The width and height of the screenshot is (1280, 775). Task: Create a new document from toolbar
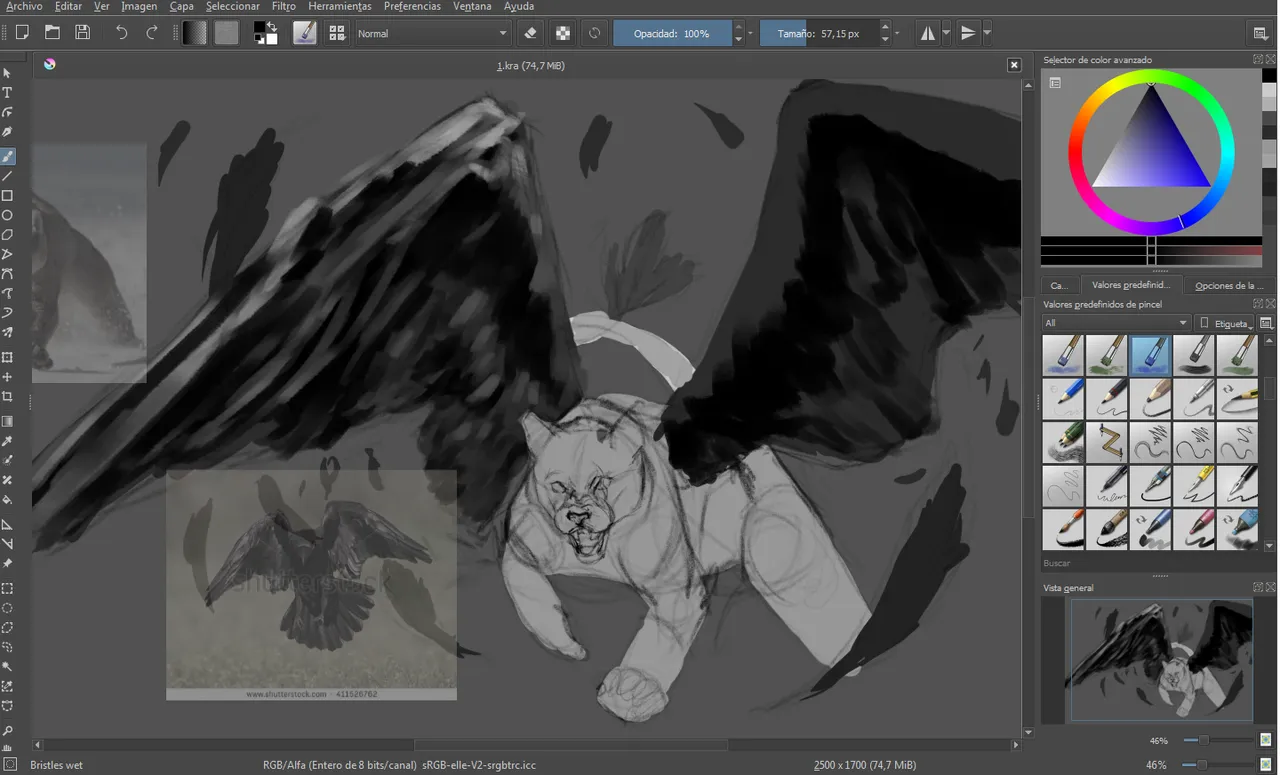pyautogui.click(x=22, y=33)
